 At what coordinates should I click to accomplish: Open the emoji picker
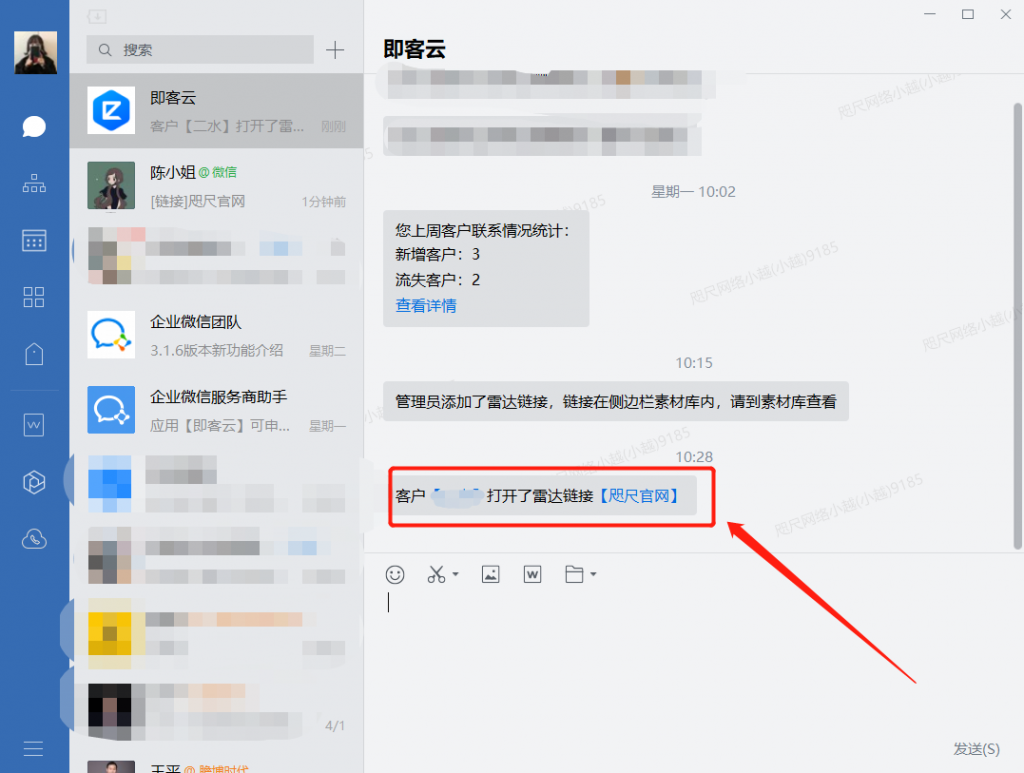(395, 575)
